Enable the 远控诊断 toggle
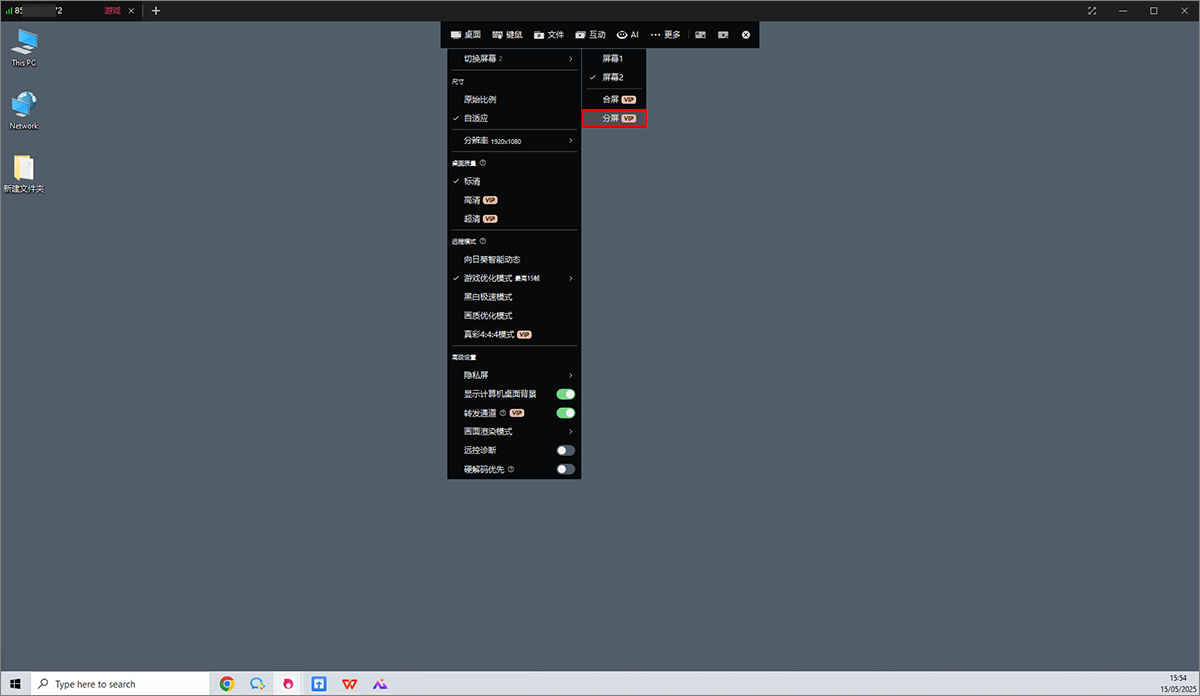Screen dimensions: 1200x696 (566, 450)
